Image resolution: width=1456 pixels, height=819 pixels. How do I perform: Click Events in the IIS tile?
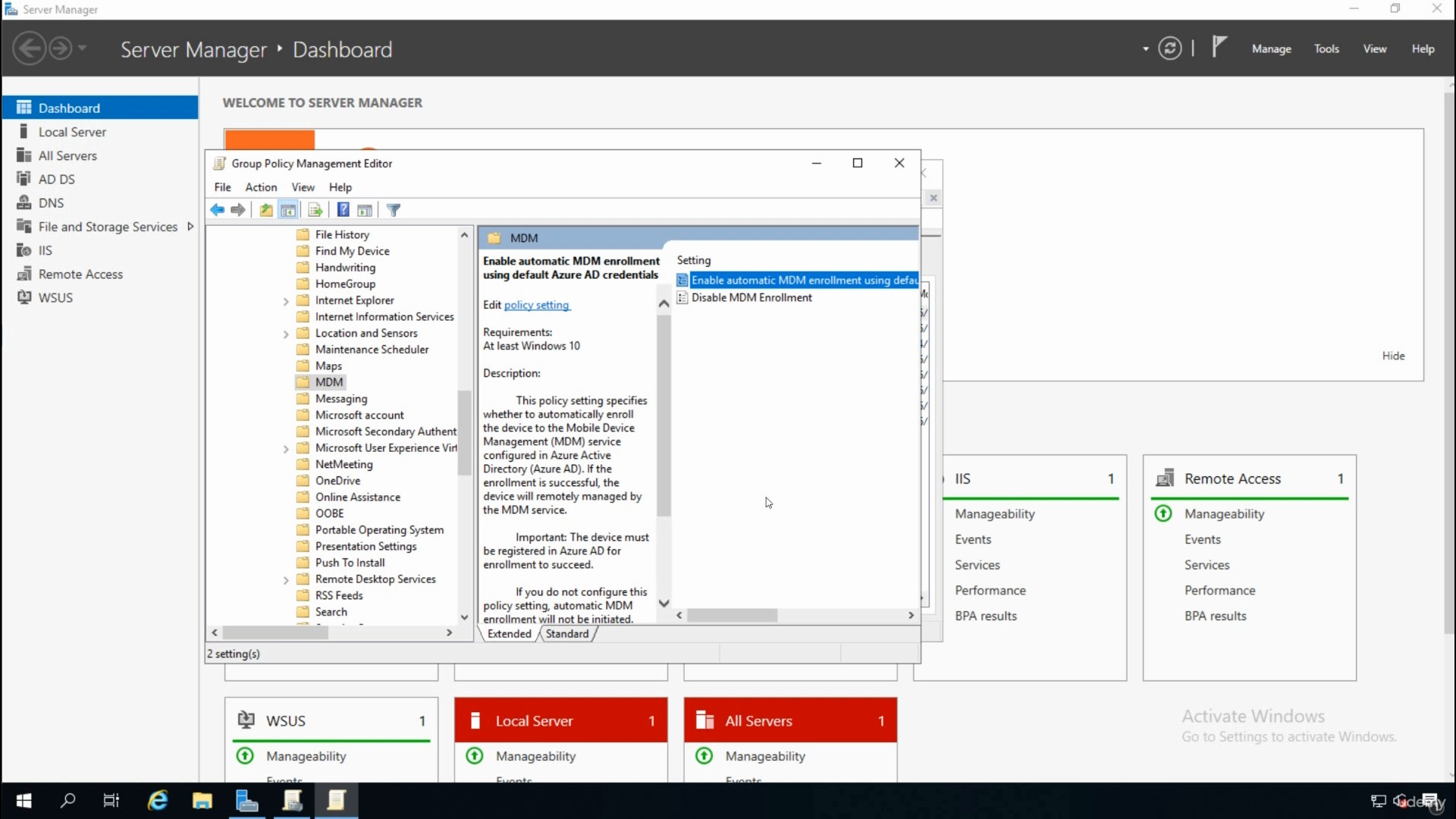coord(973,539)
